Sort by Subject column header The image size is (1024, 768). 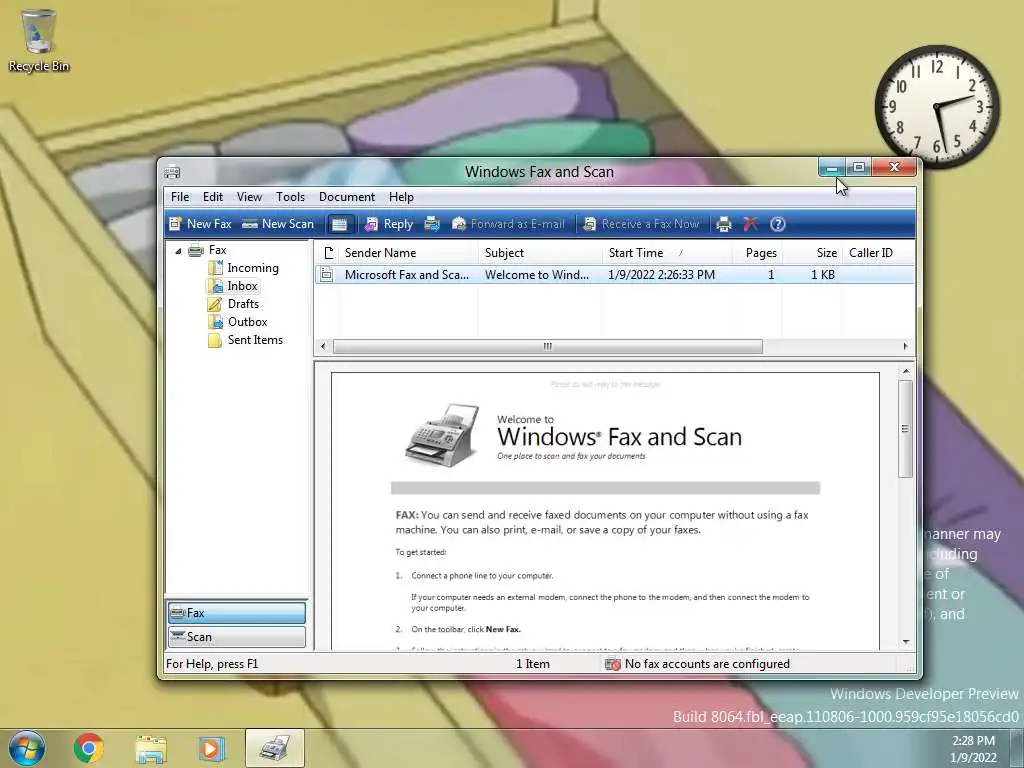tap(540, 253)
